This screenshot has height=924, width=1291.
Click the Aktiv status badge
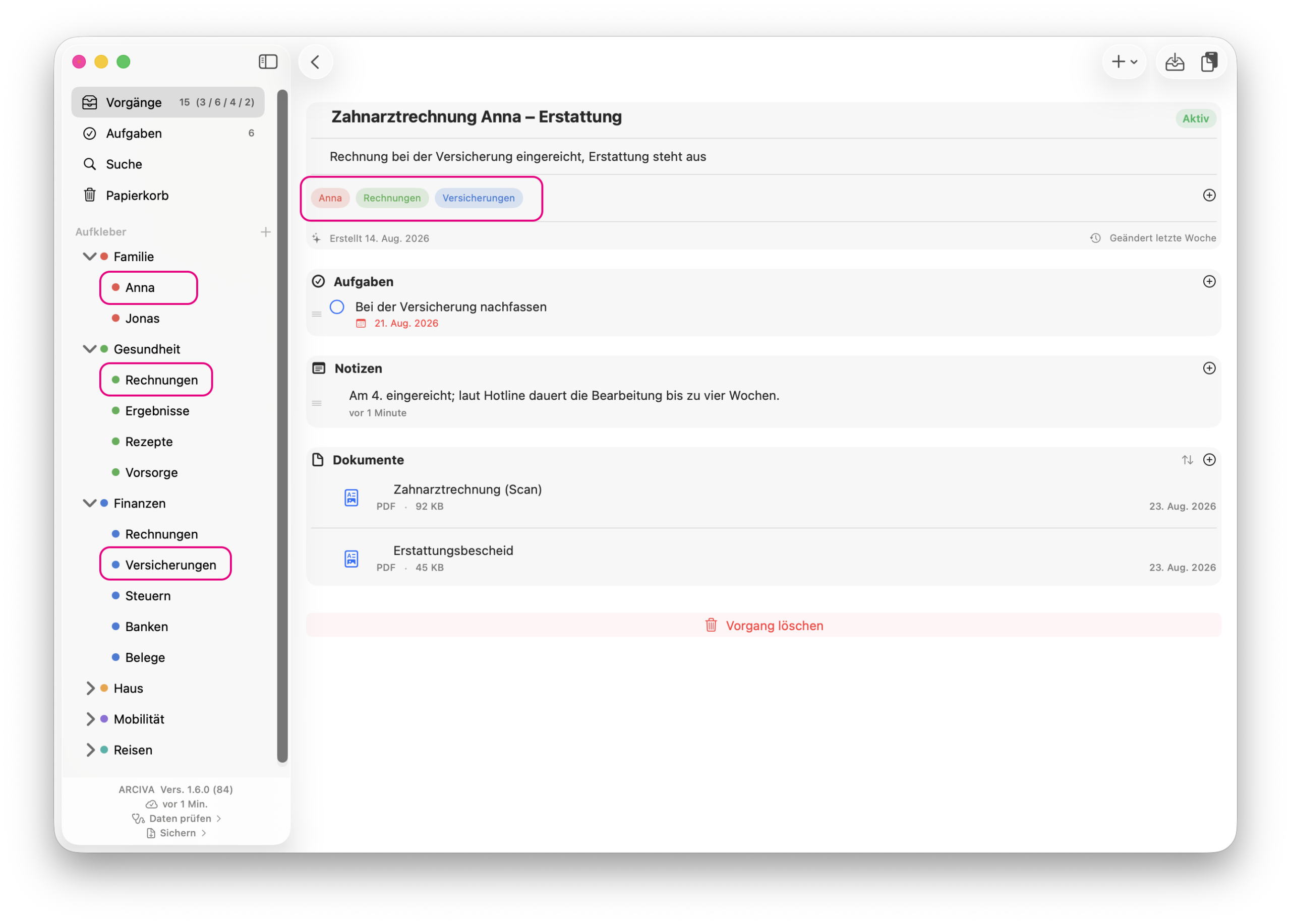click(1195, 118)
